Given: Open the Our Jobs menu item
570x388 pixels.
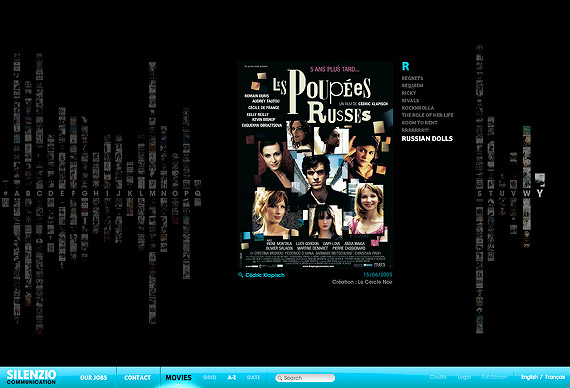Looking at the screenshot, I should [x=93, y=378].
